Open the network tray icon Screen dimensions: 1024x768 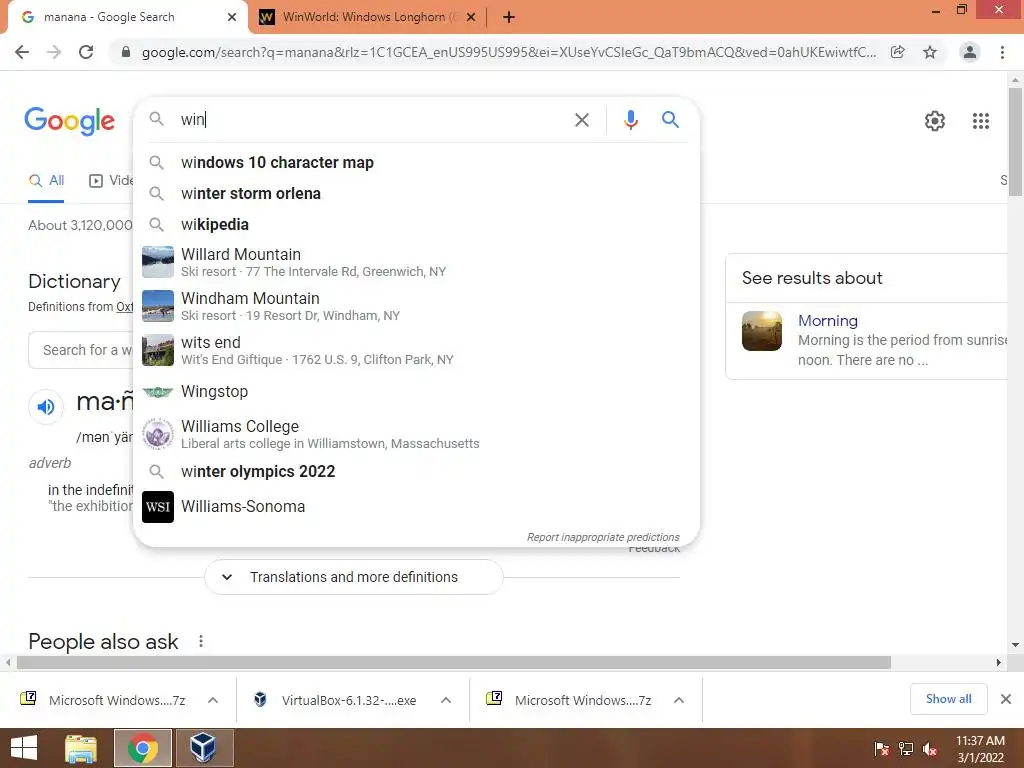click(x=905, y=749)
